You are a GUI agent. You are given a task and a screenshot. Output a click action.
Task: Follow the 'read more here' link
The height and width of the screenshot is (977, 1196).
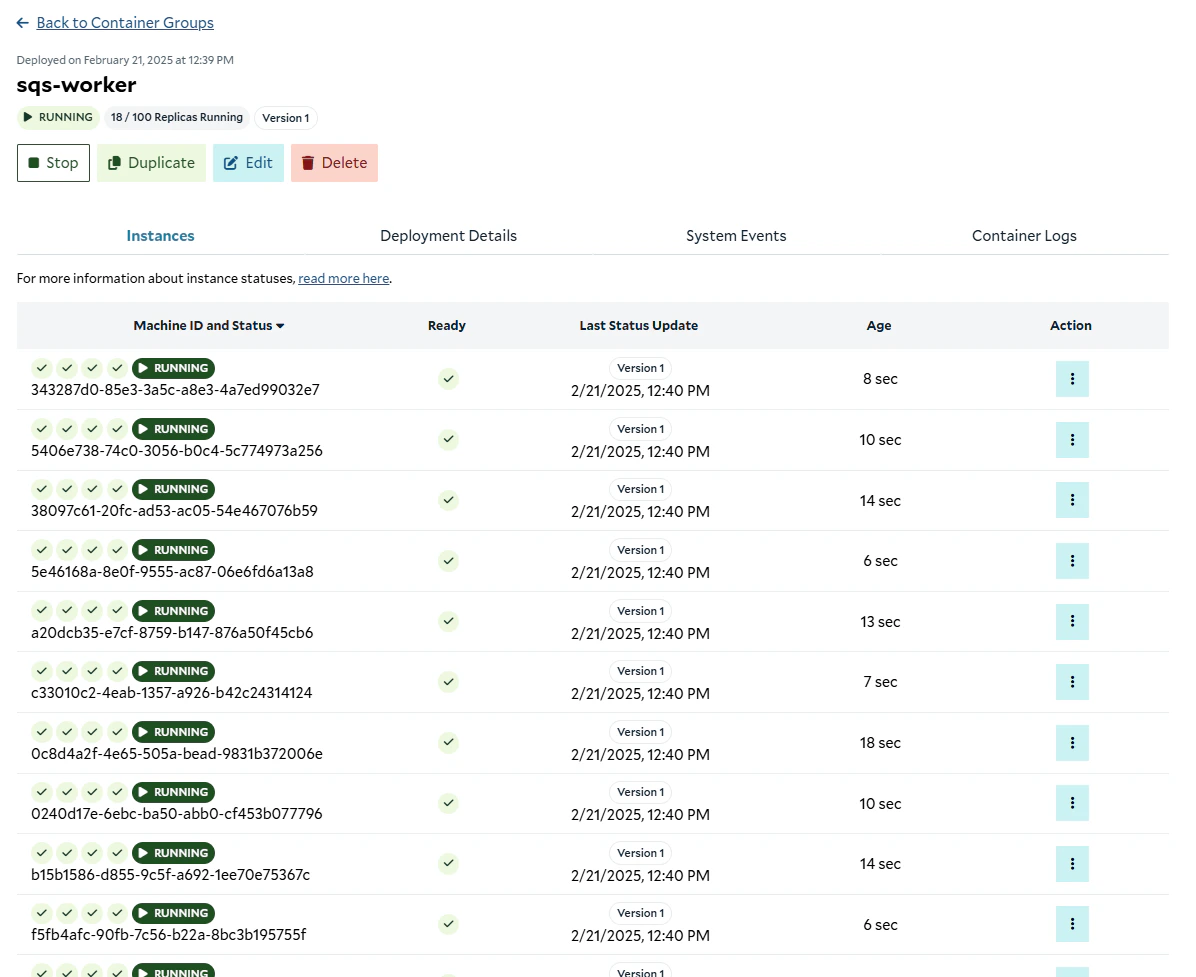click(343, 278)
